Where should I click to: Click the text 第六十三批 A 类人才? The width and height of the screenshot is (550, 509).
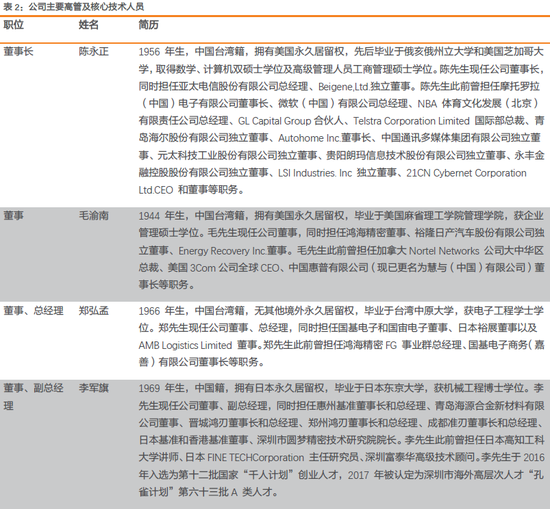click(225, 492)
